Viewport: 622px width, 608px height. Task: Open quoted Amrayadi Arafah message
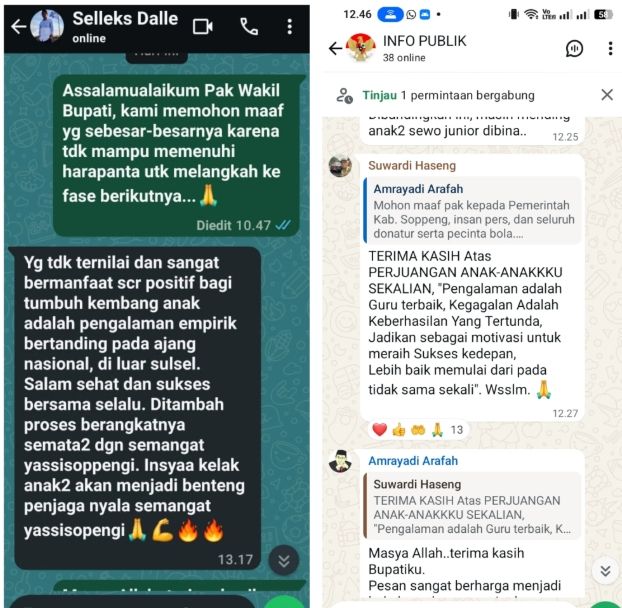(472, 211)
